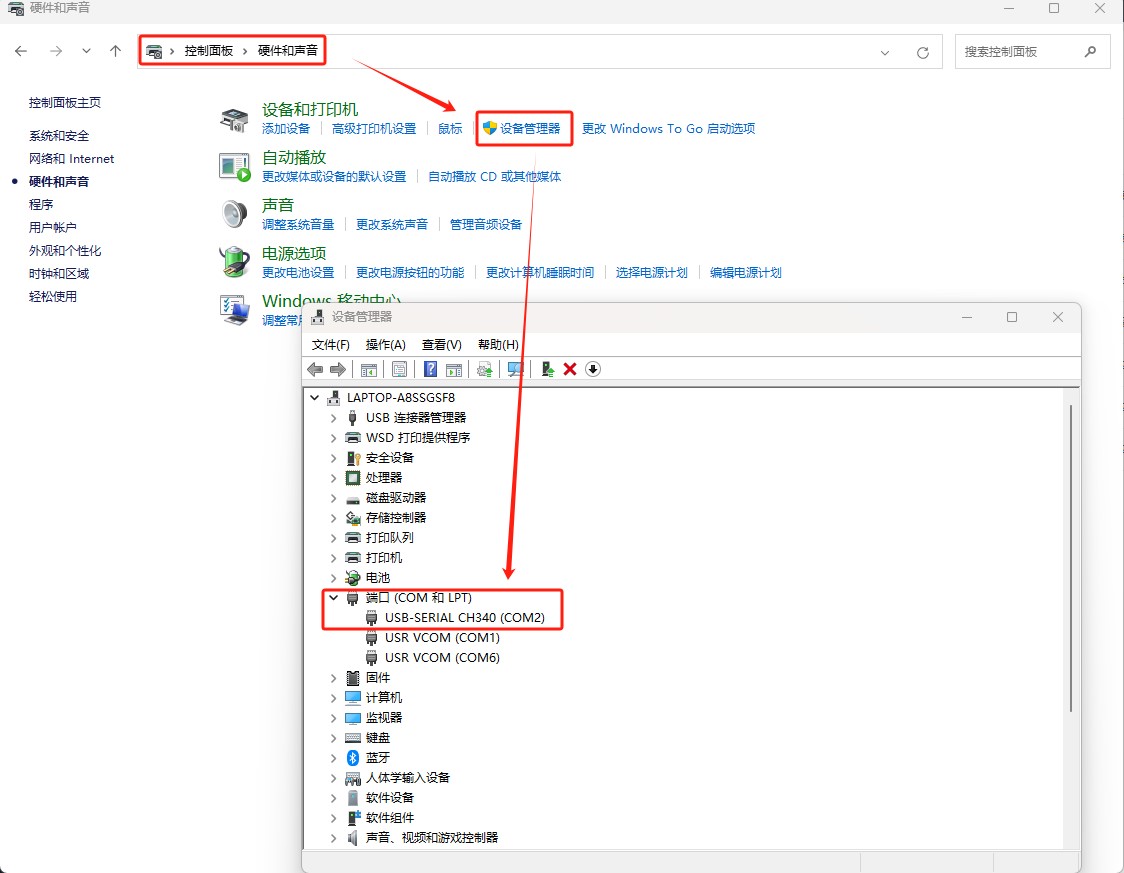Click the black down-arrow disable device icon

(593, 369)
